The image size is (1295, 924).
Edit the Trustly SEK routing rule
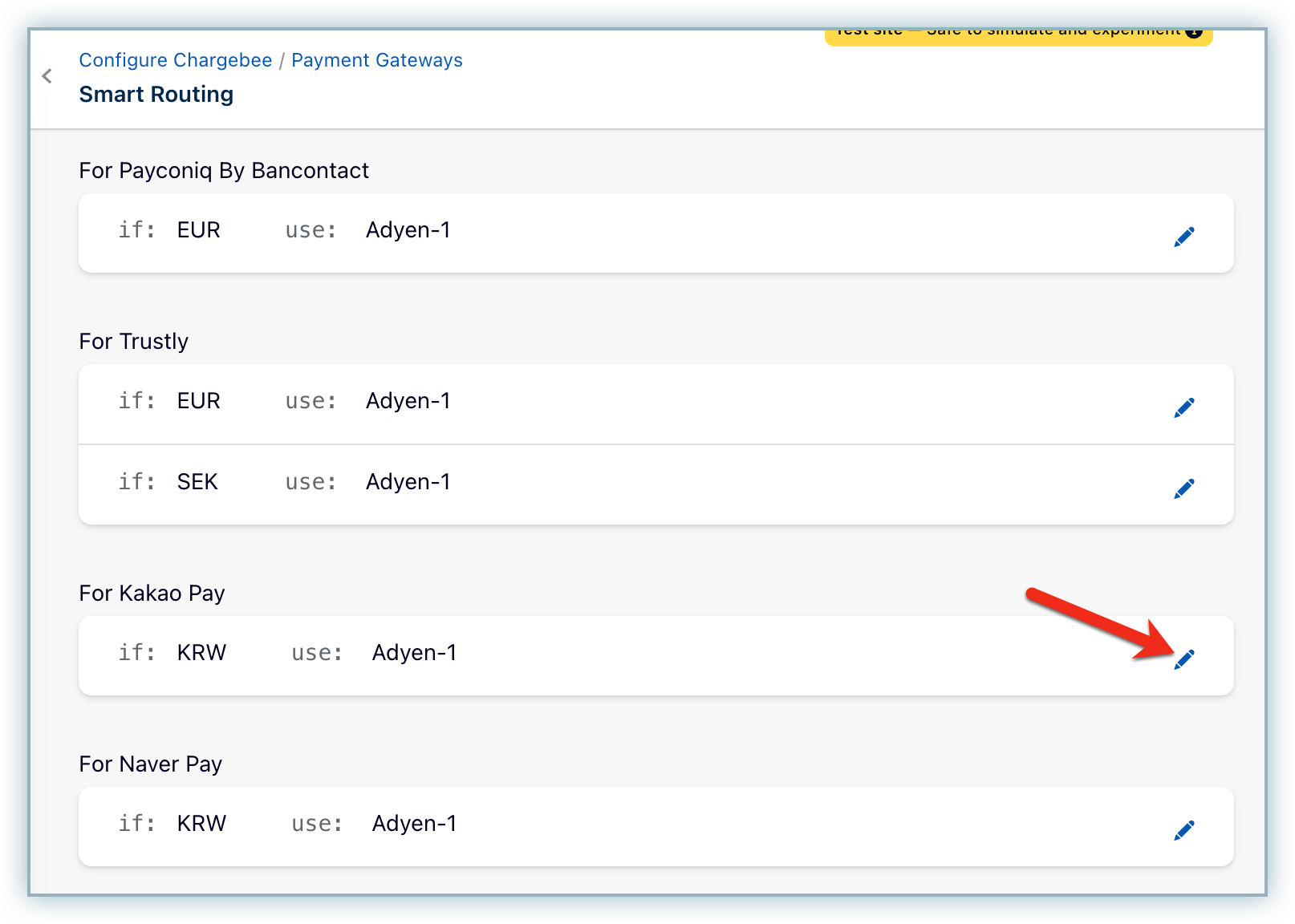pyautogui.click(x=1184, y=488)
